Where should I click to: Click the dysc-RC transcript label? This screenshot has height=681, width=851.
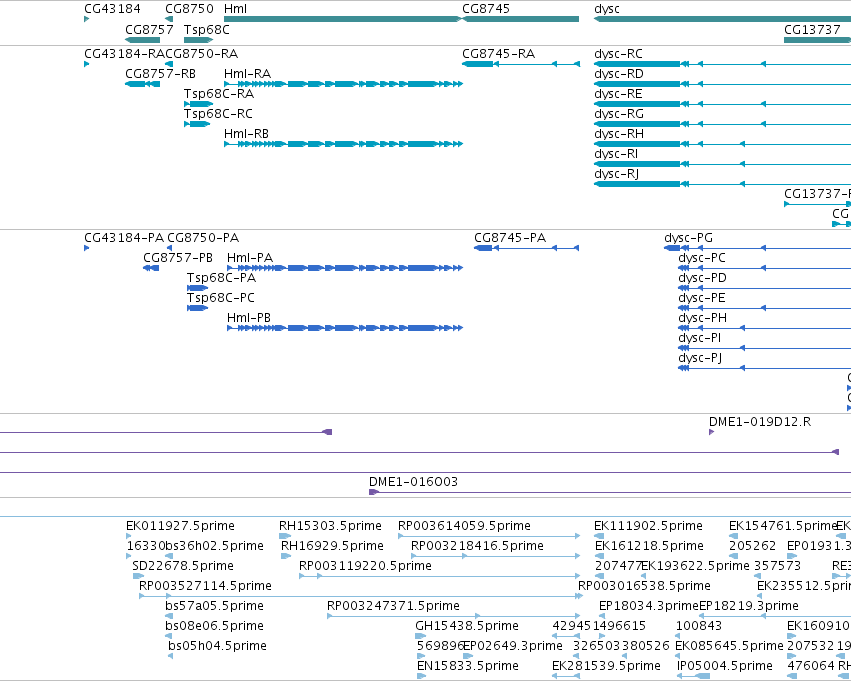pyautogui.click(x=618, y=54)
